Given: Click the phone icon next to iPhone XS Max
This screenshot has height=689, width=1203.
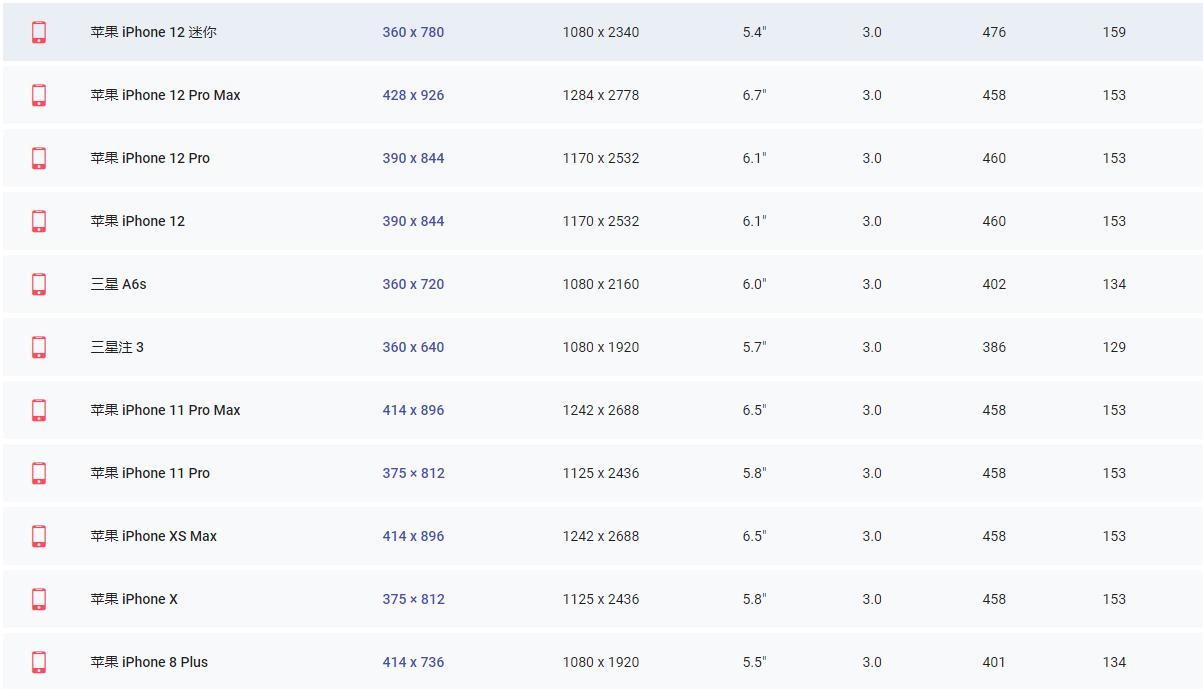Looking at the screenshot, I should tap(39, 536).
